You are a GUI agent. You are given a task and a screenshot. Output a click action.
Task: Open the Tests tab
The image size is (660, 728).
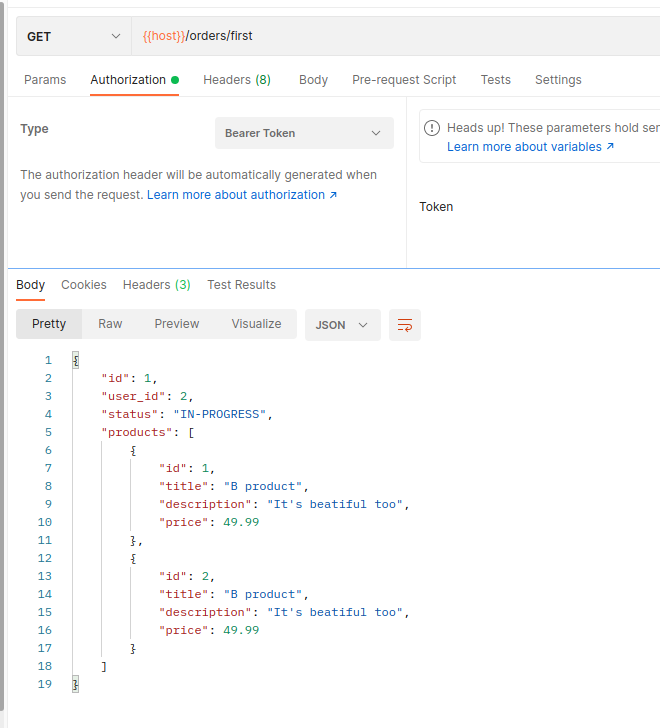pyautogui.click(x=495, y=80)
